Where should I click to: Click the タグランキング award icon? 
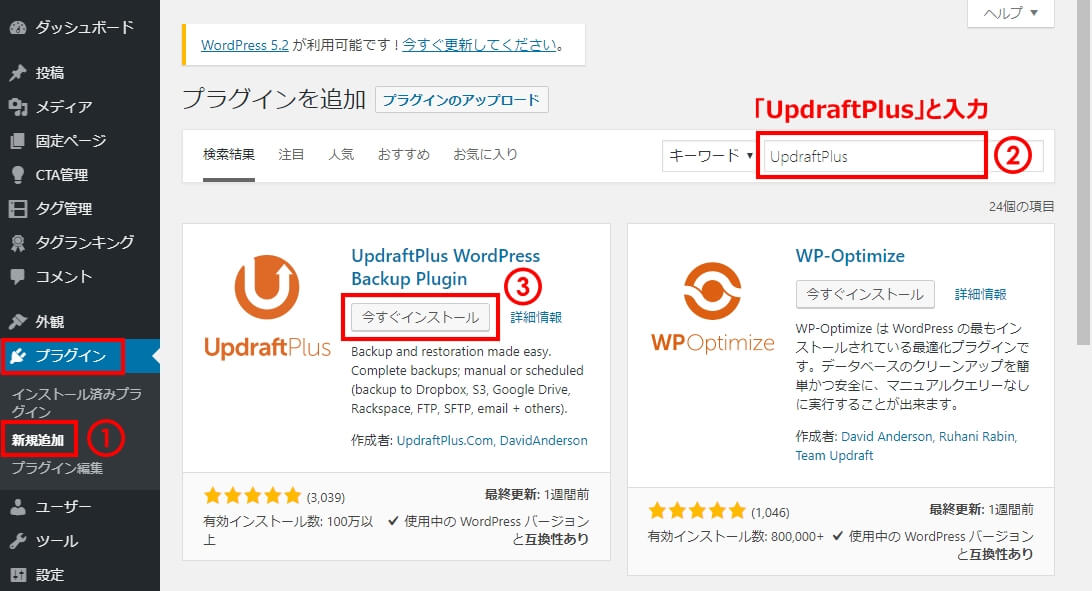17,242
